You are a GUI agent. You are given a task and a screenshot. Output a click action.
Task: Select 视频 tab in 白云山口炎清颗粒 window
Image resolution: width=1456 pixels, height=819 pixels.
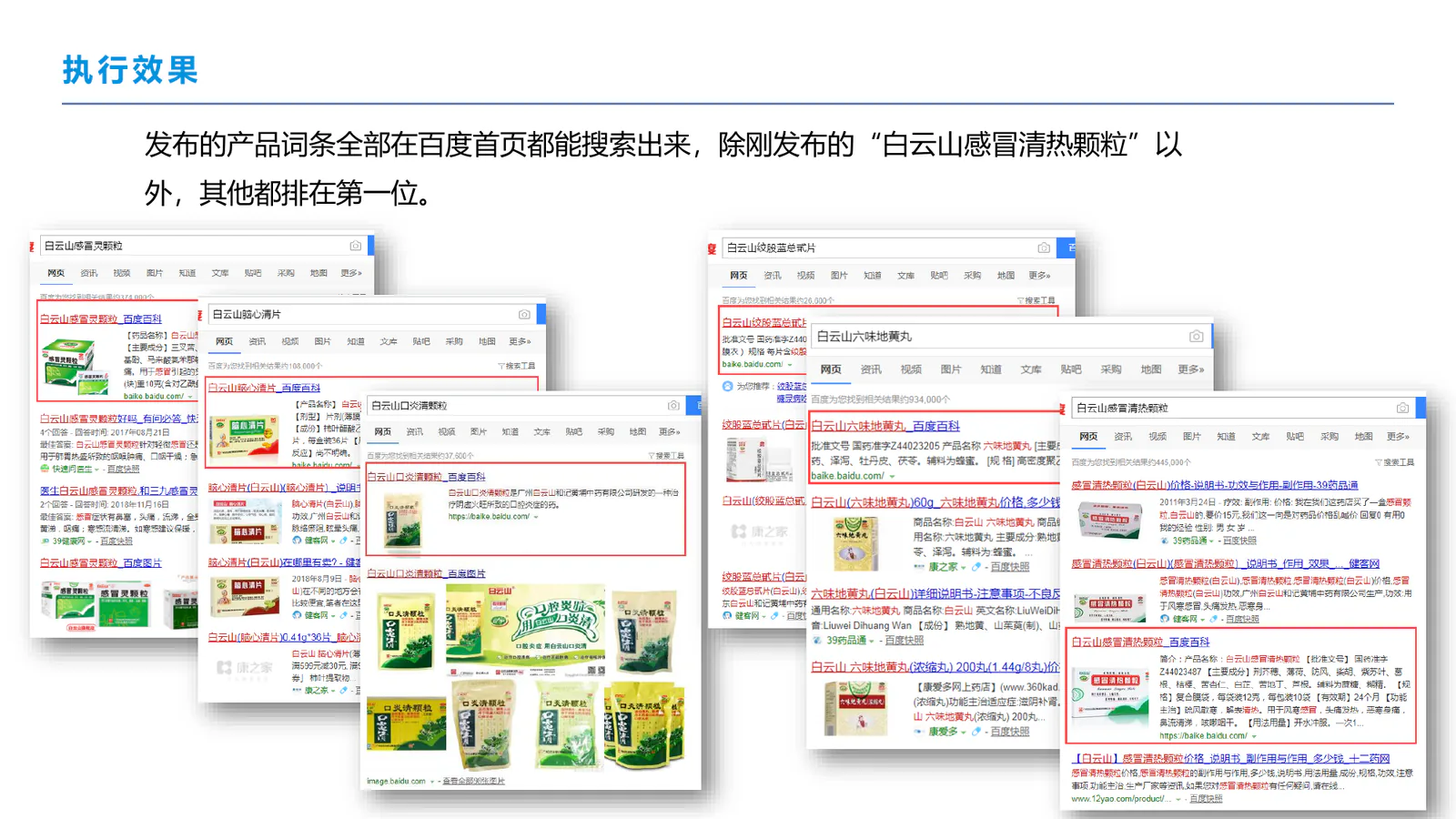coord(446,431)
